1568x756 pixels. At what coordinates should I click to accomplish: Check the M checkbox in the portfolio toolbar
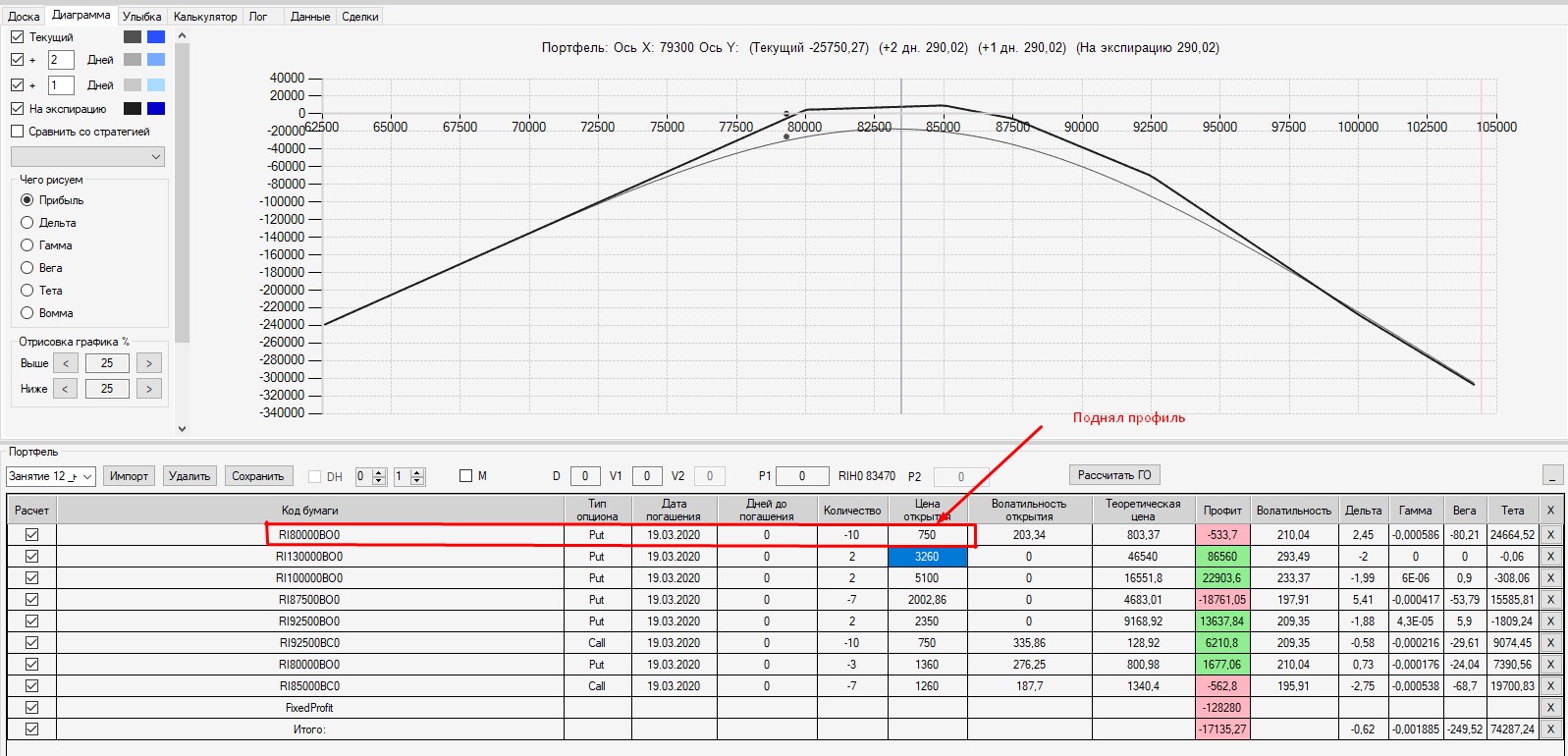click(466, 476)
